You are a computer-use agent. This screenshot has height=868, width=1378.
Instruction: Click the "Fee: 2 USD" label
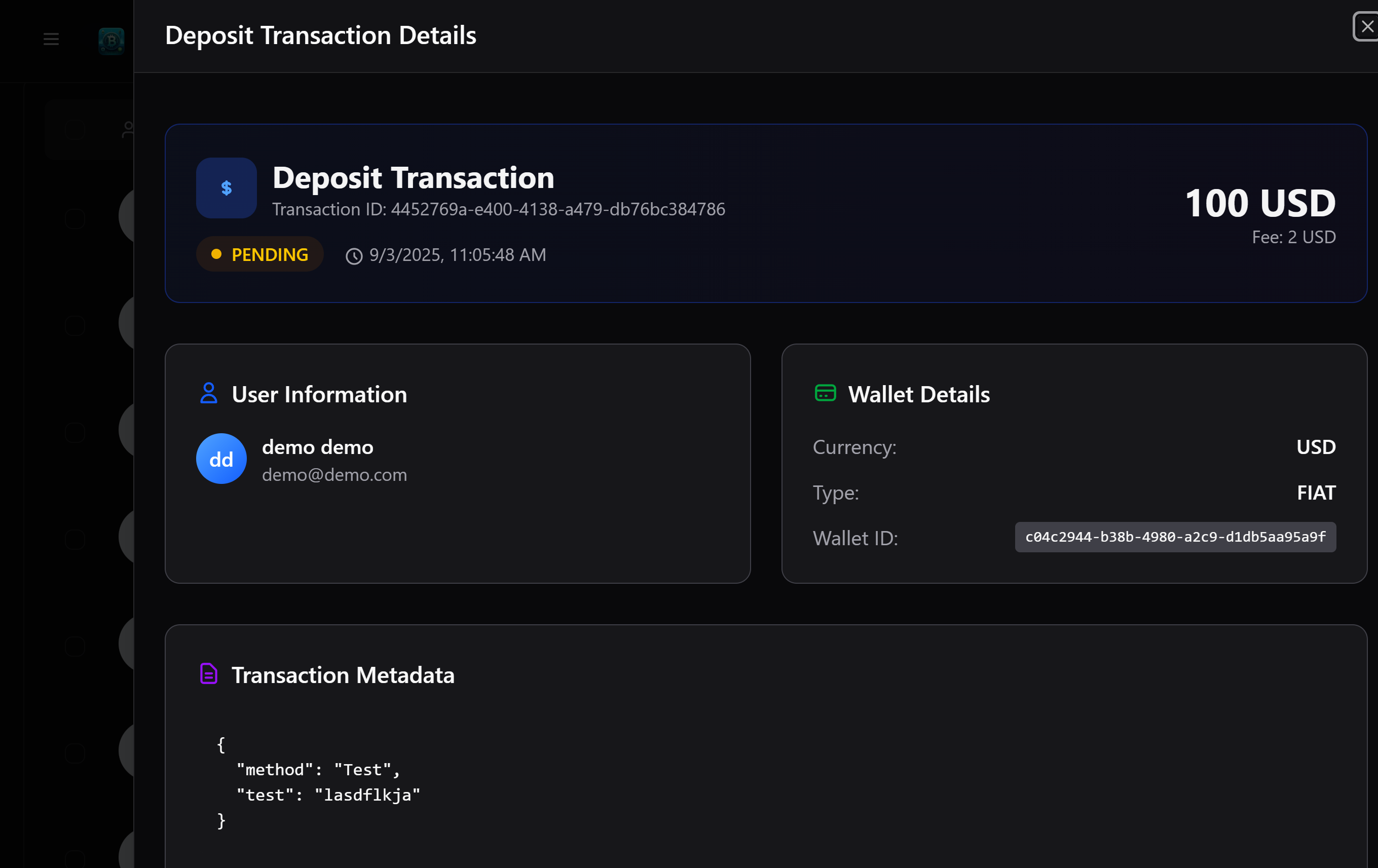(x=1293, y=237)
